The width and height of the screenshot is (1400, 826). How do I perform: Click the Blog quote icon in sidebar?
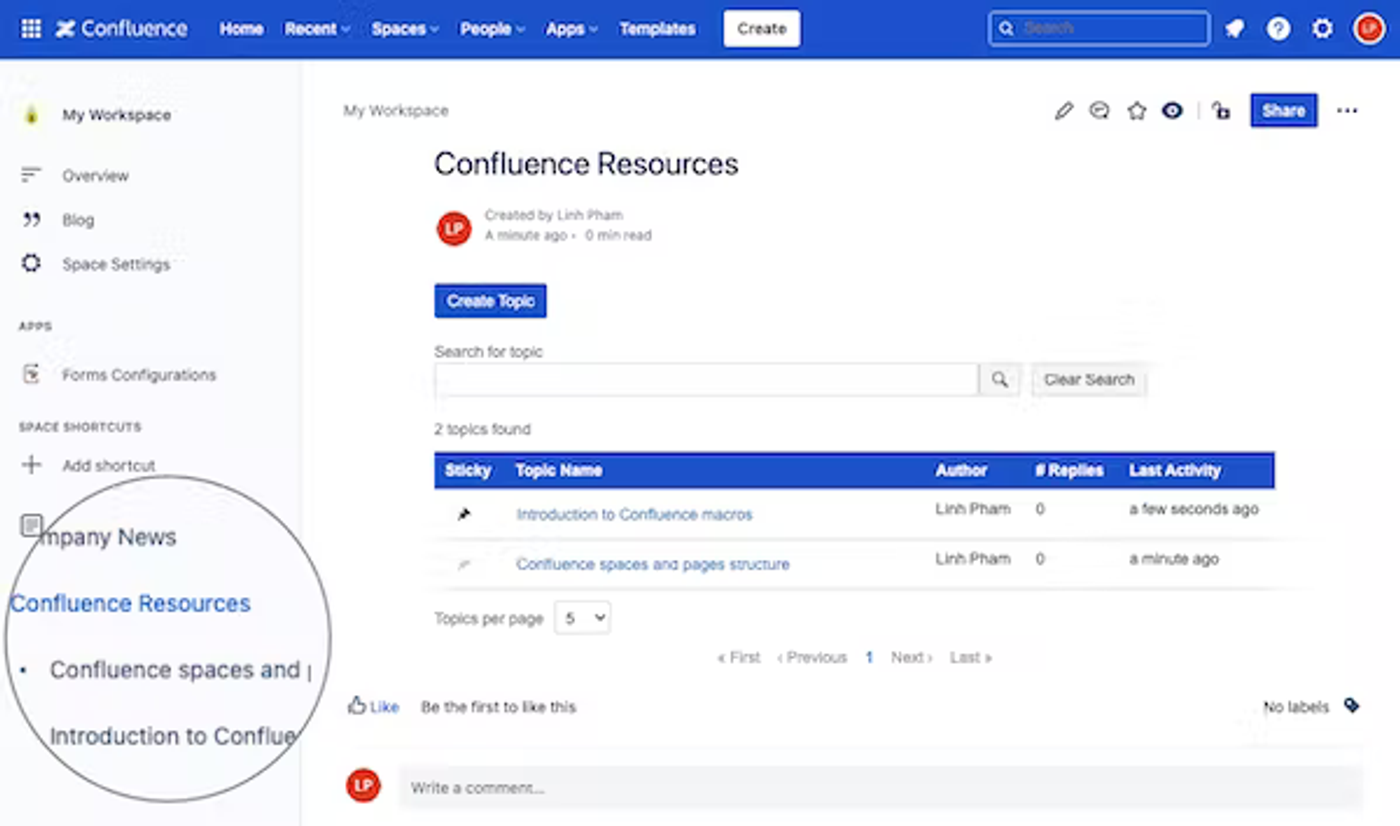click(31, 220)
